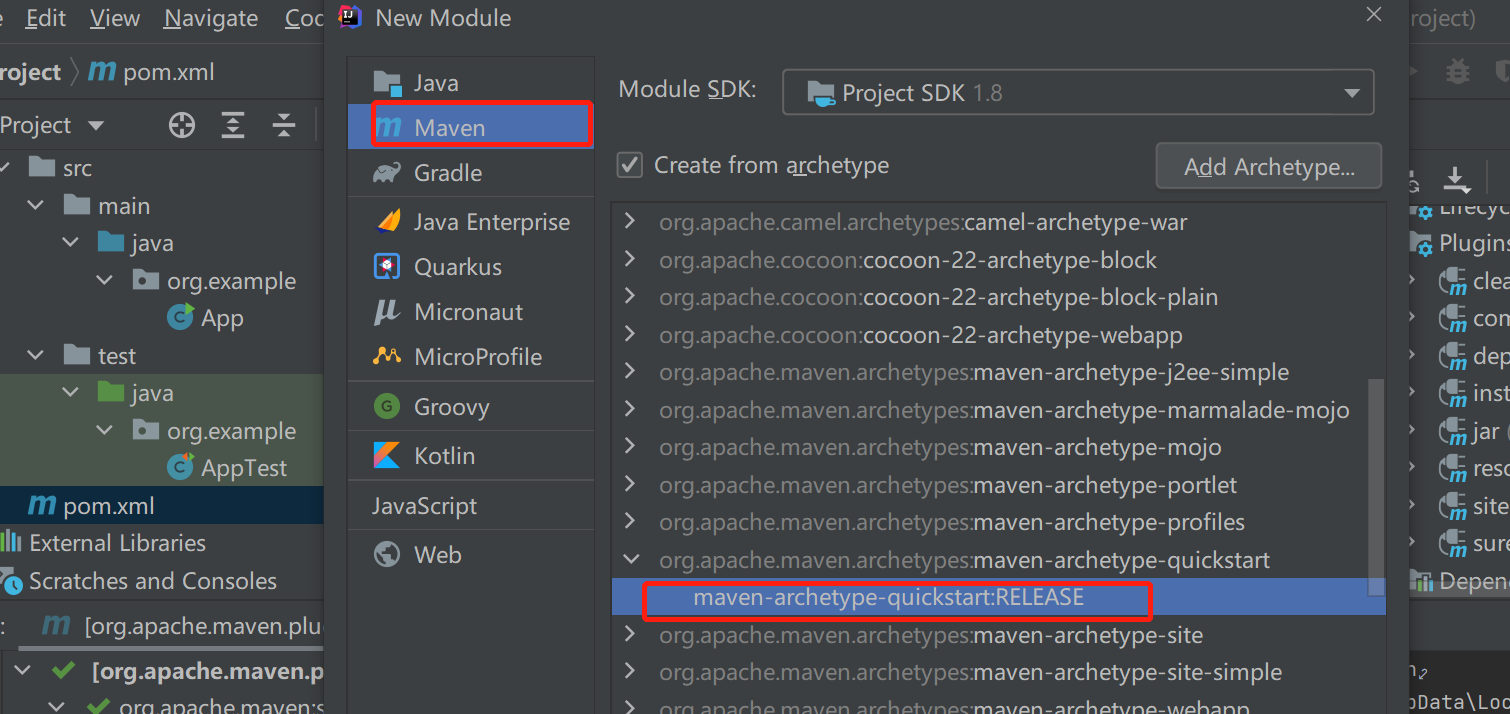Image resolution: width=1510 pixels, height=714 pixels.
Task: Click the pom.xml Maven icon in project tree
Action: pos(42,505)
